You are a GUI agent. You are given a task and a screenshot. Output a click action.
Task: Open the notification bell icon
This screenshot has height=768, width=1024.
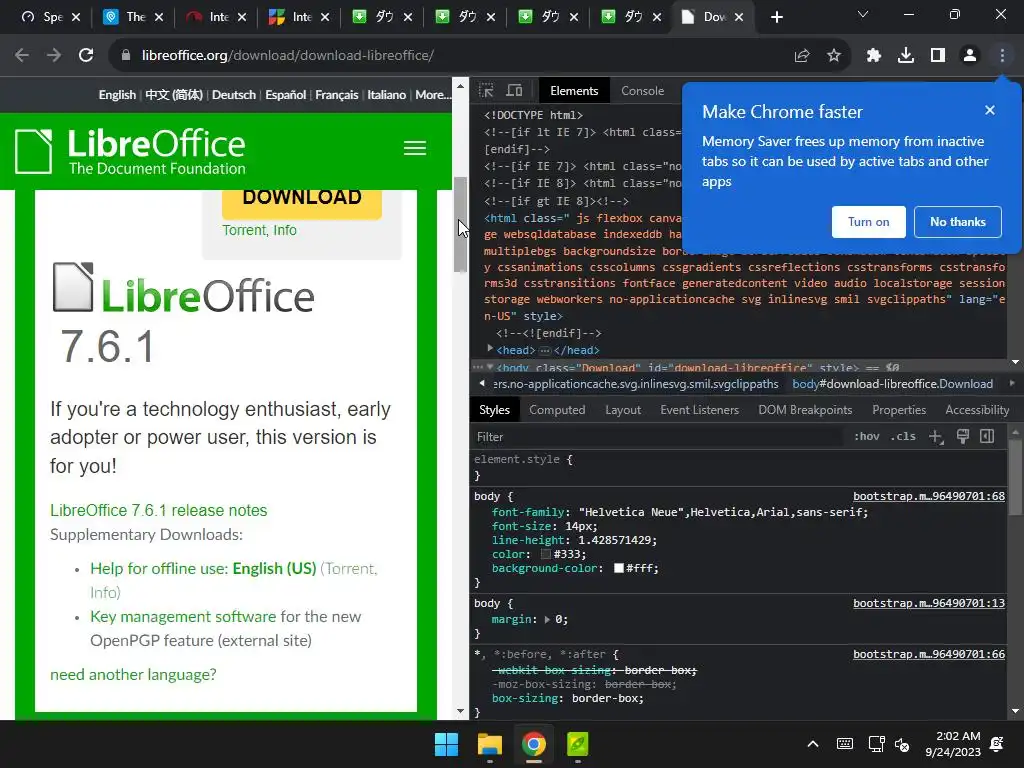point(997,744)
